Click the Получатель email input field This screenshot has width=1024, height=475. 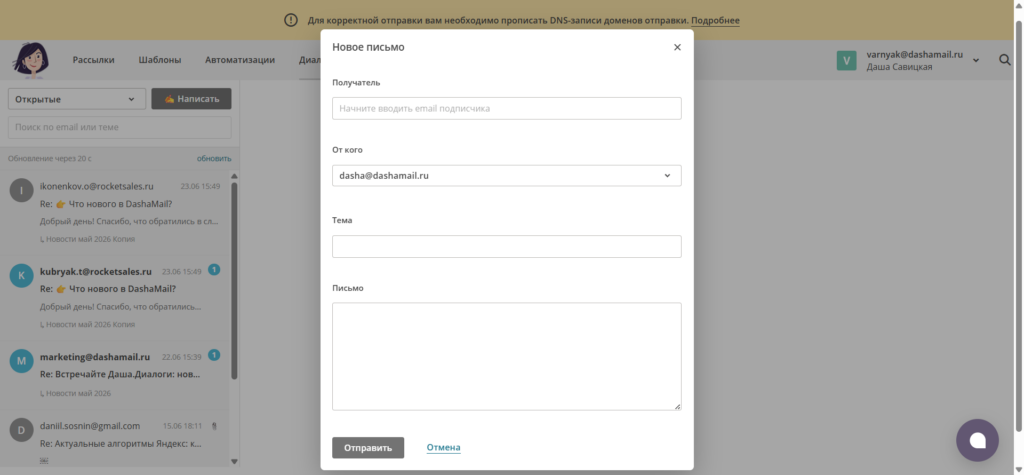507,108
